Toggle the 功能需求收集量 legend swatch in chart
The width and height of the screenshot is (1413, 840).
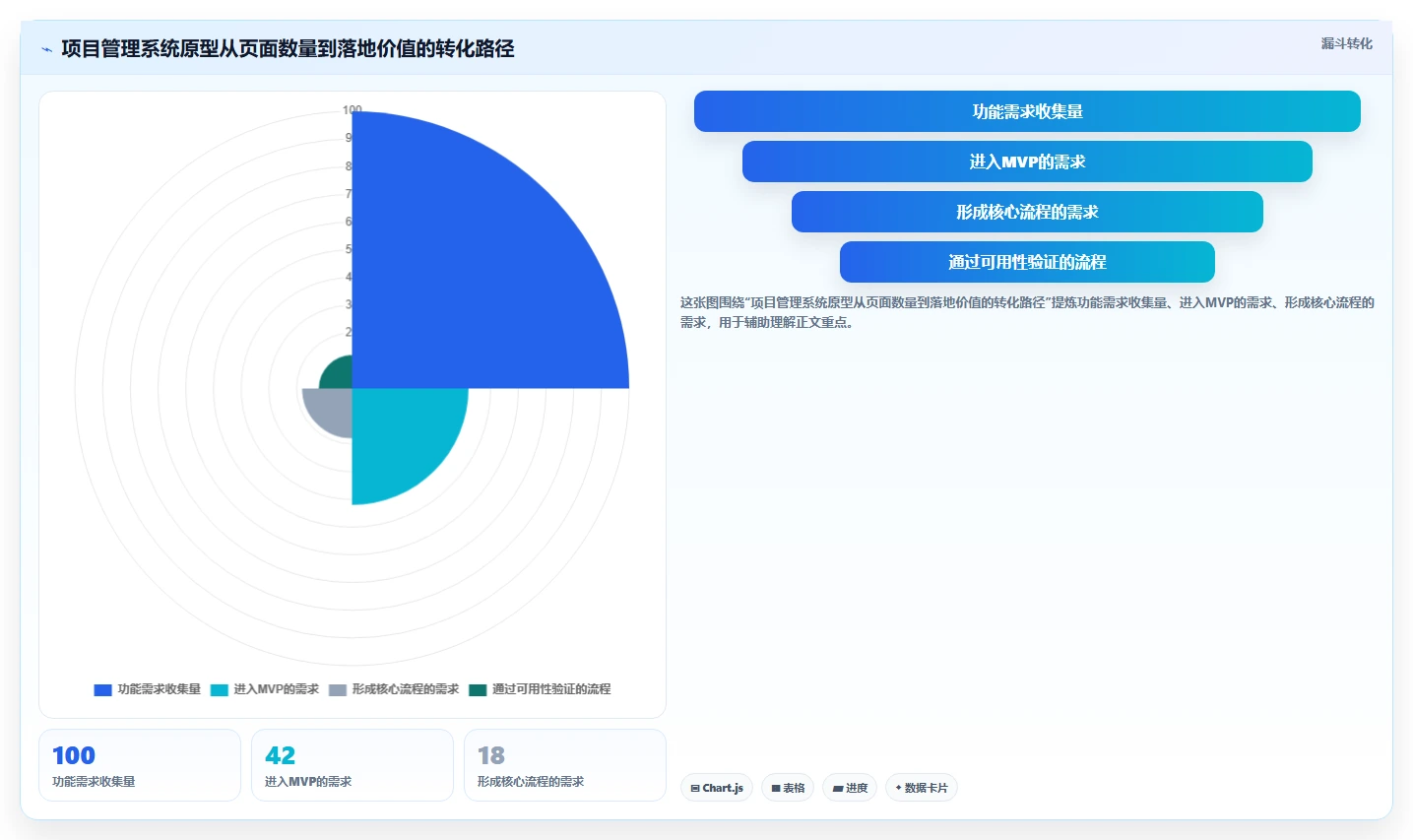click(102, 689)
